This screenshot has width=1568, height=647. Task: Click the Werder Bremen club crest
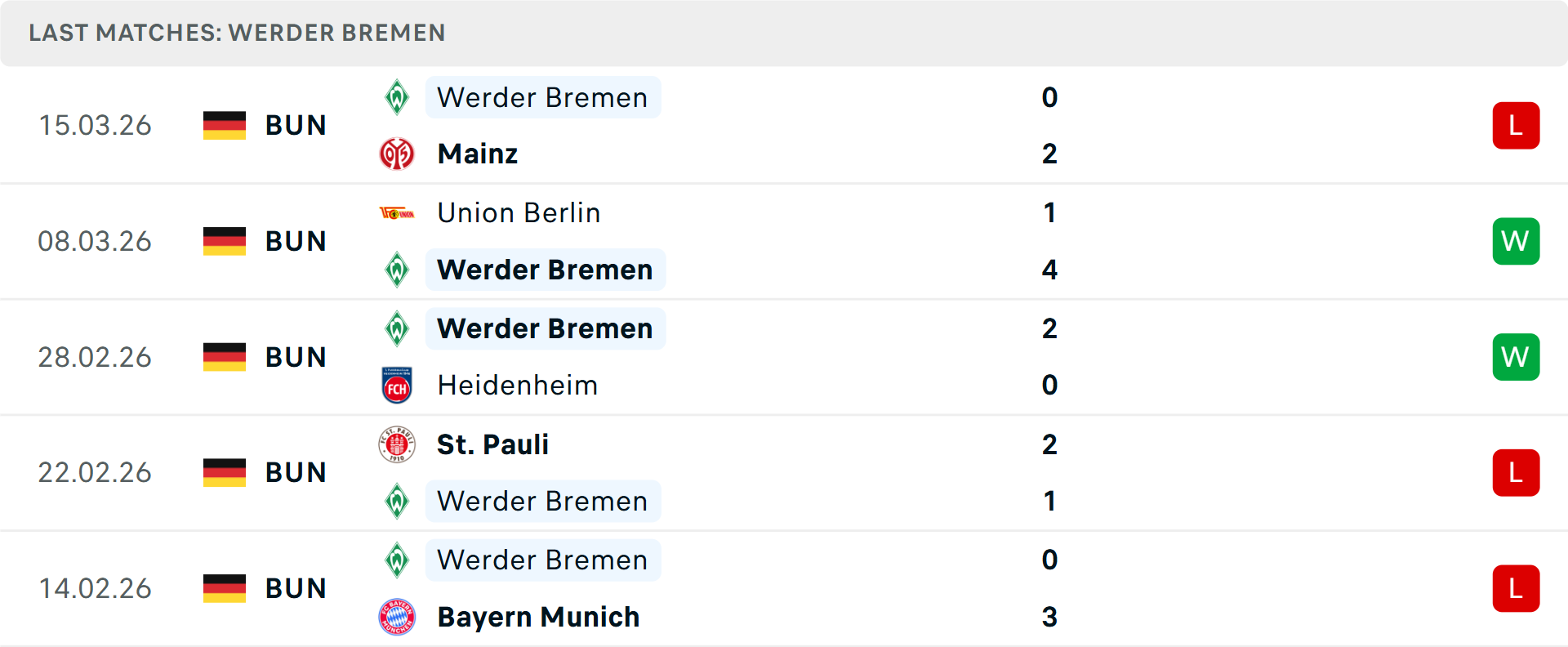[398, 97]
